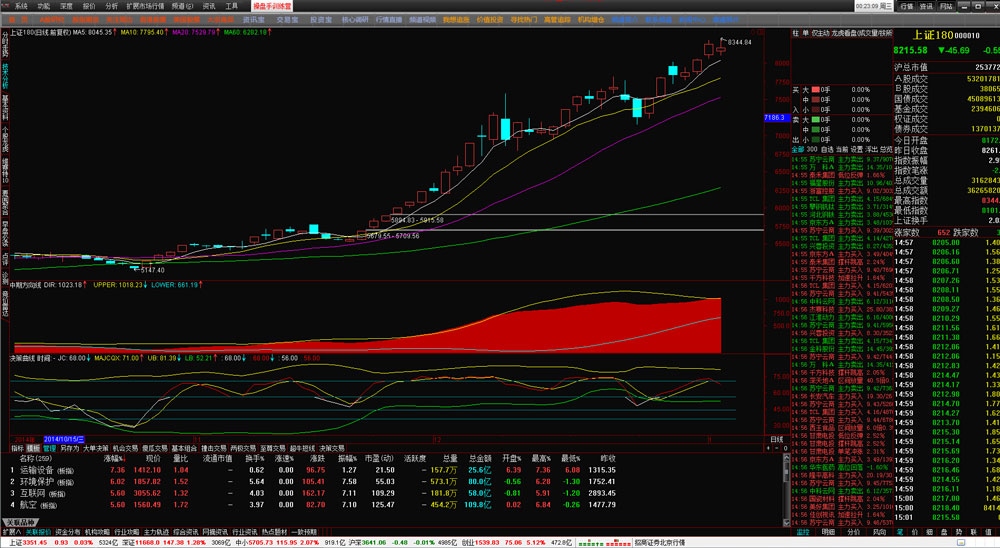
Task: Select the 全部 filter tab
Action: (x=798, y=149)
